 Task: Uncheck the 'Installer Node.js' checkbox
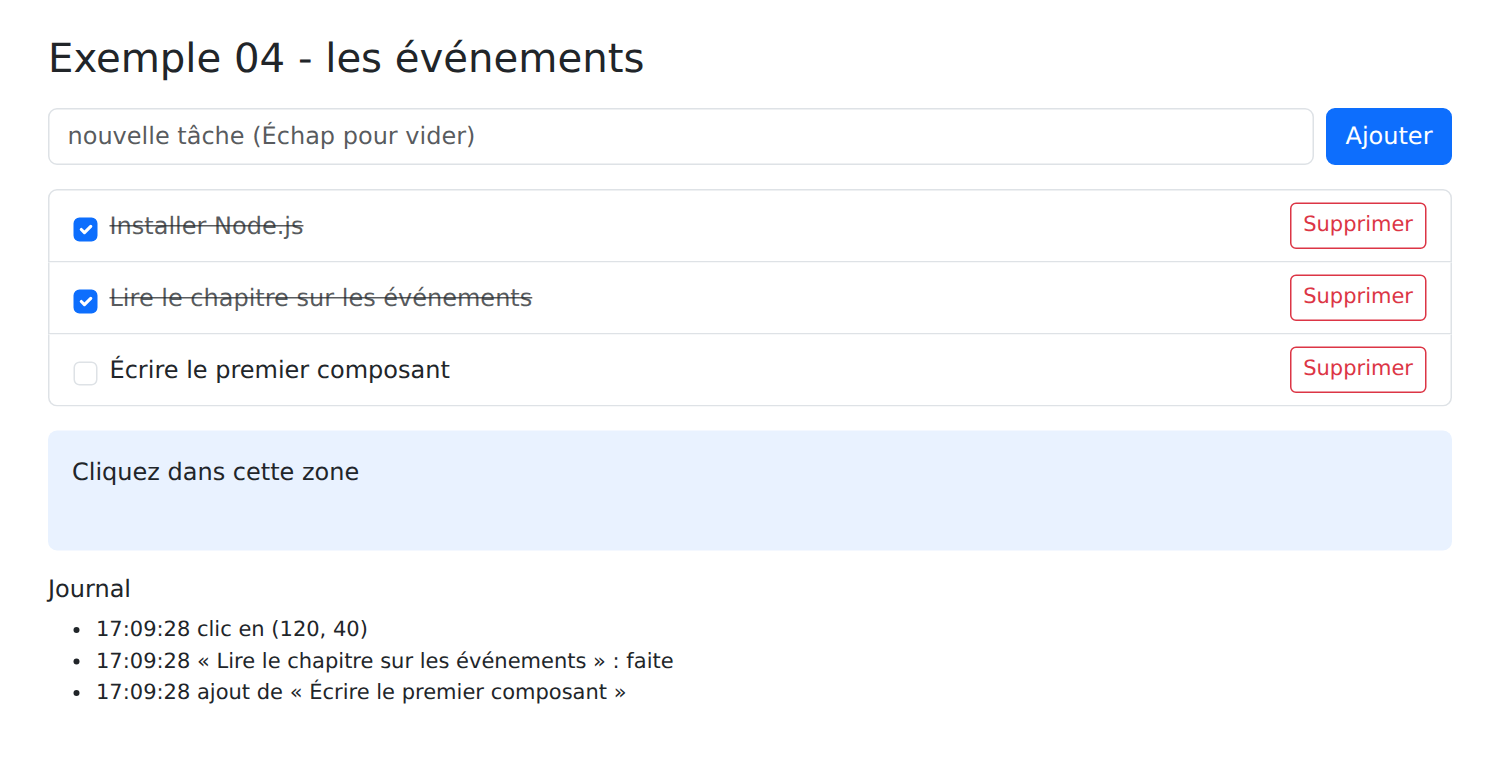[x=85, y=229]
